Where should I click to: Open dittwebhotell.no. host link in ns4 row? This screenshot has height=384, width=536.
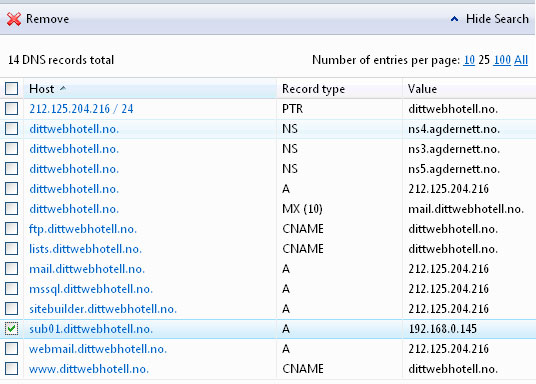point(74,129)
